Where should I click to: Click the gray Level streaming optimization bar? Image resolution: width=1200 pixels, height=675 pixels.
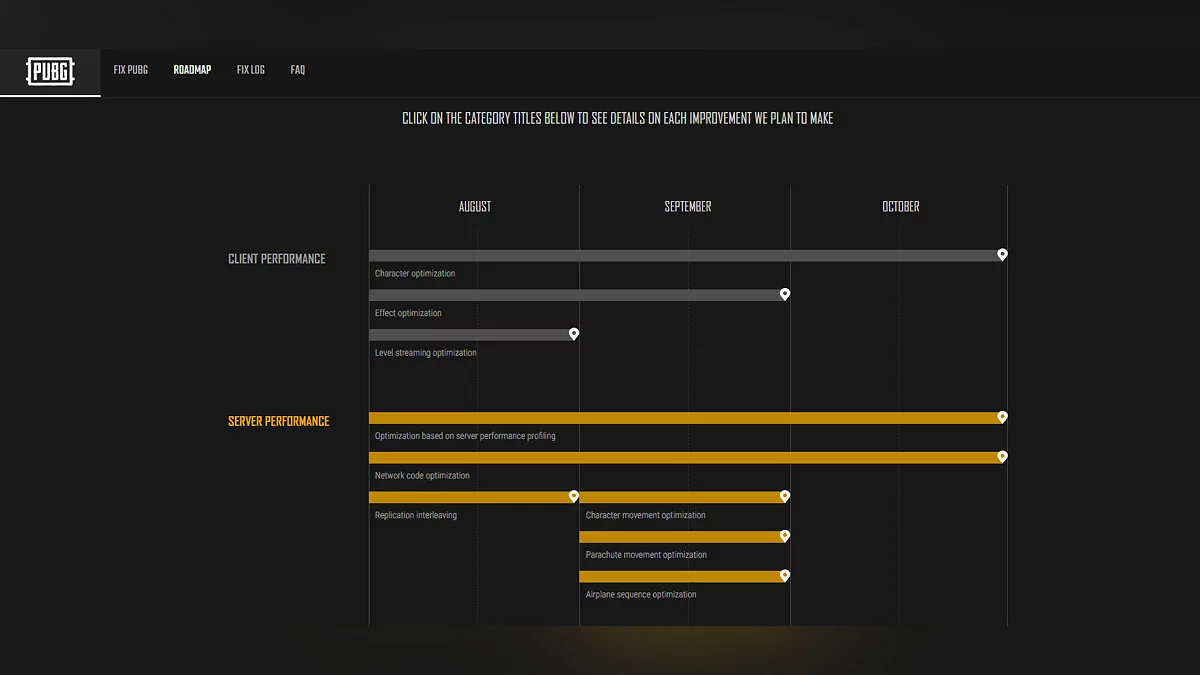pos(471,335)
